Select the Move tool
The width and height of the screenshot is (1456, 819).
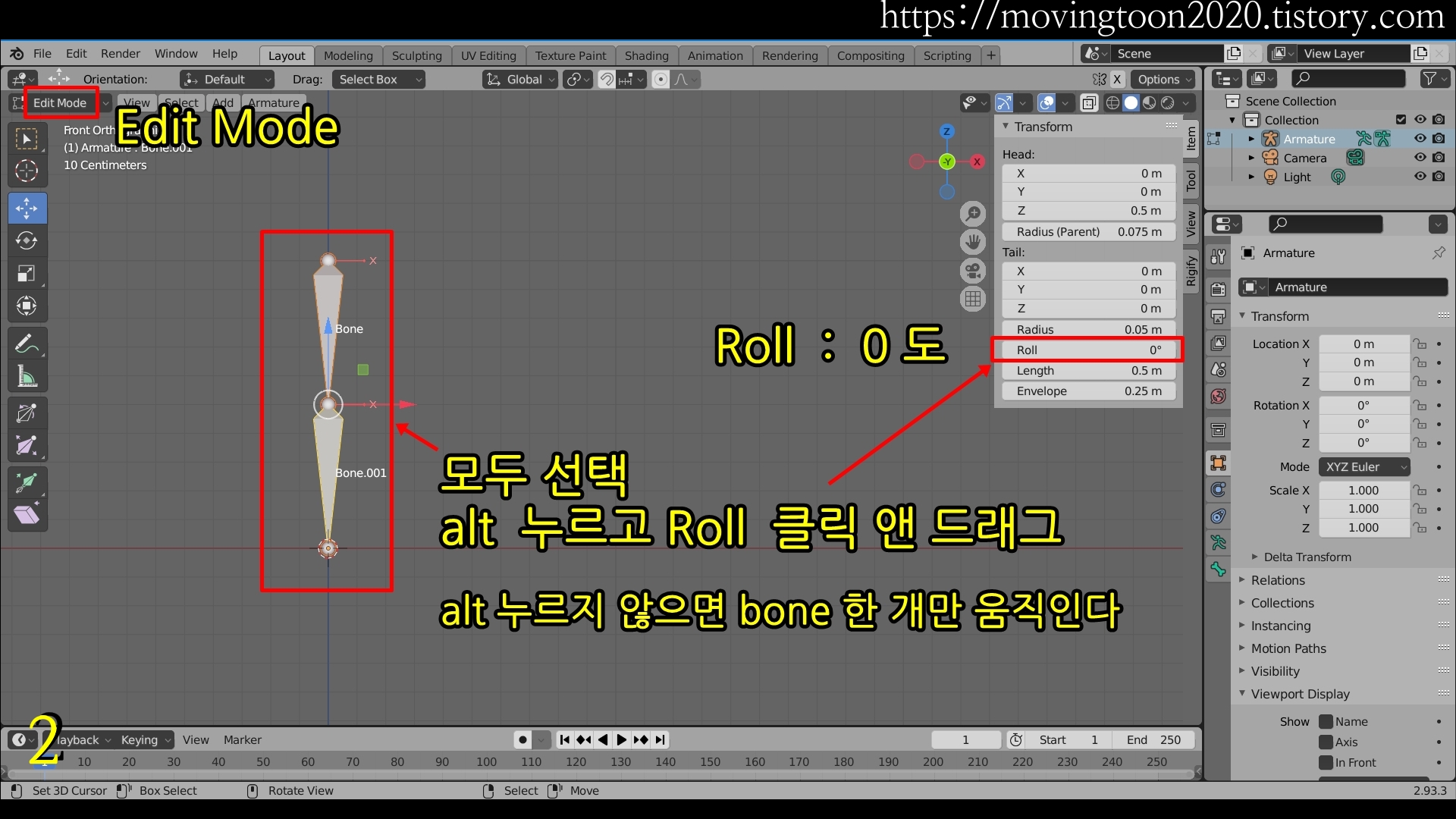tap(27, 209)
